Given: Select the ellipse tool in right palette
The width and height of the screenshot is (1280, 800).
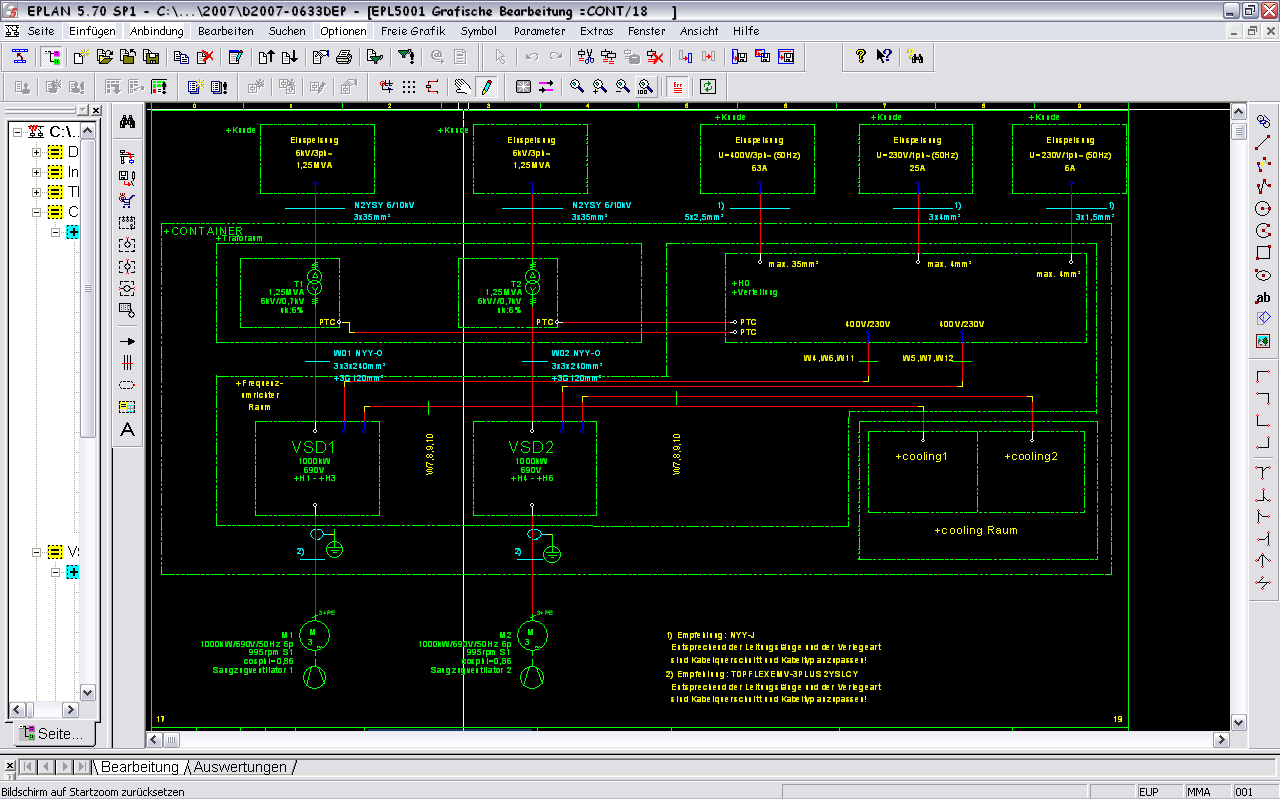Looking at the screenshot, I should coord(1263,274).
